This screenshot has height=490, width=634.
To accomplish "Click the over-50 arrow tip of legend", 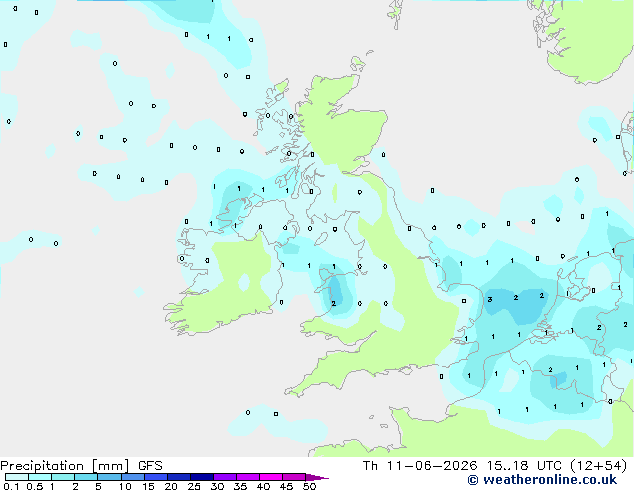I will tap(317, 477).
